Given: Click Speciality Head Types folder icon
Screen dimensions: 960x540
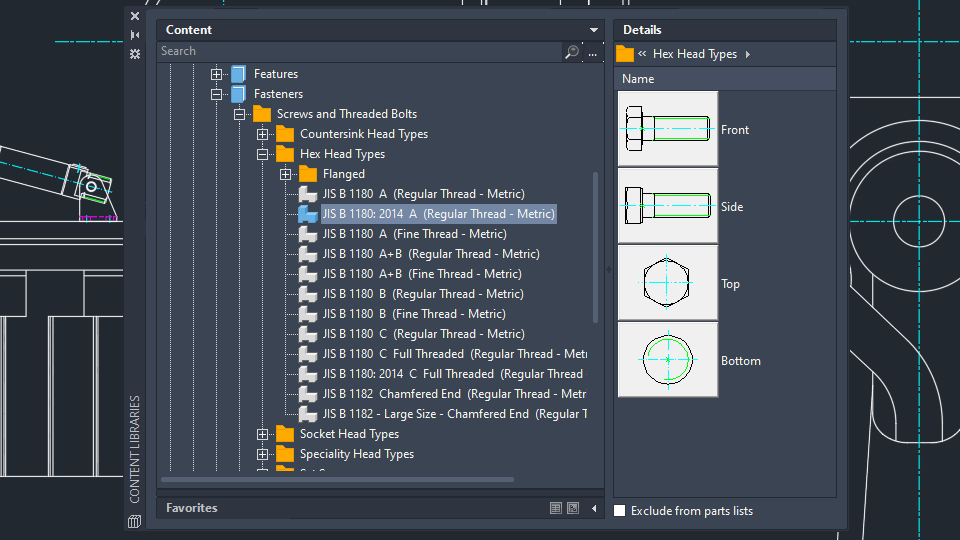Looking at the screenshot, I should pyautogui.click(x=285, y=454).
